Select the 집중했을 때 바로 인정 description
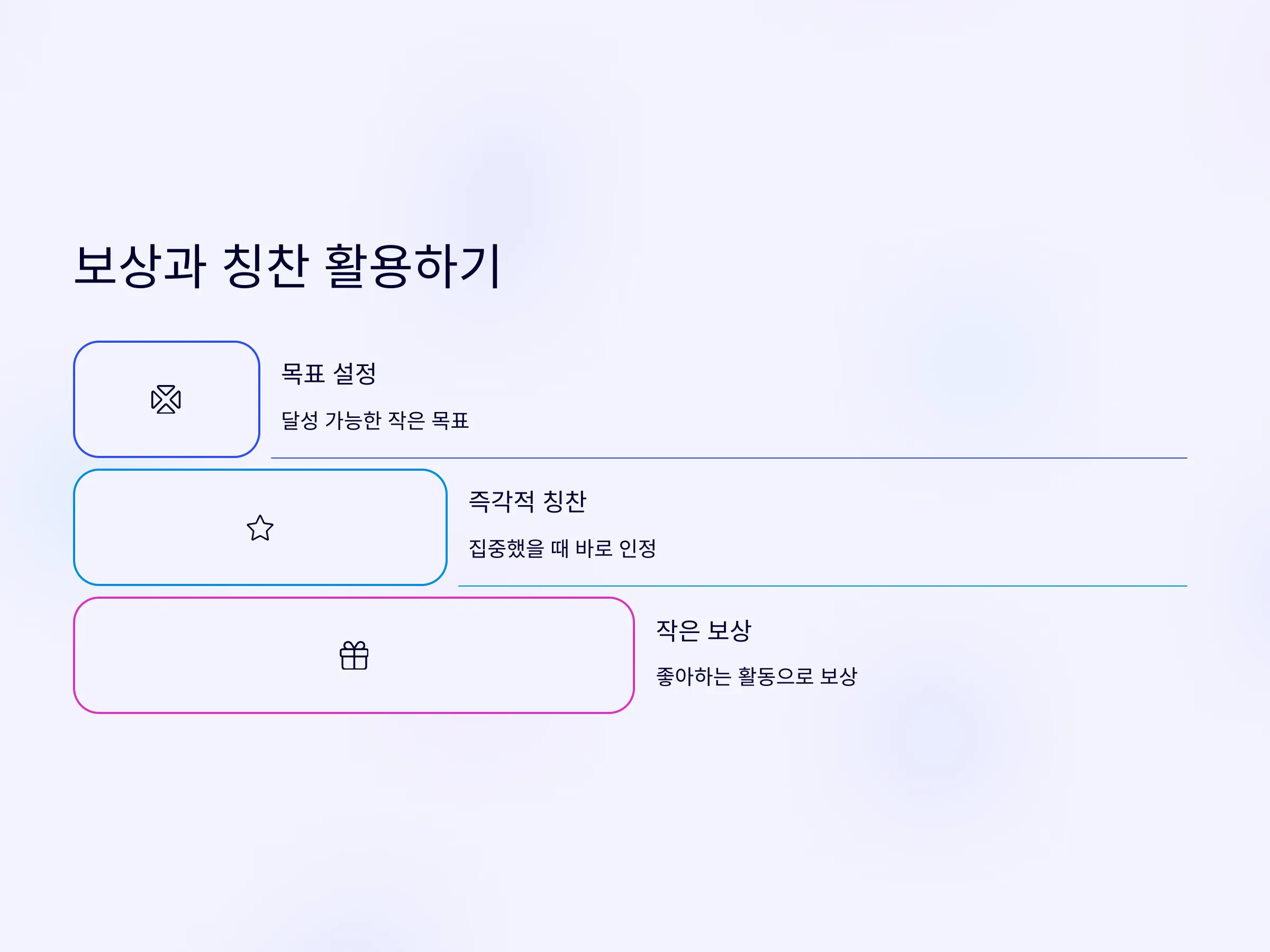Screen dimensions: 1270x952 click(563, 548)
